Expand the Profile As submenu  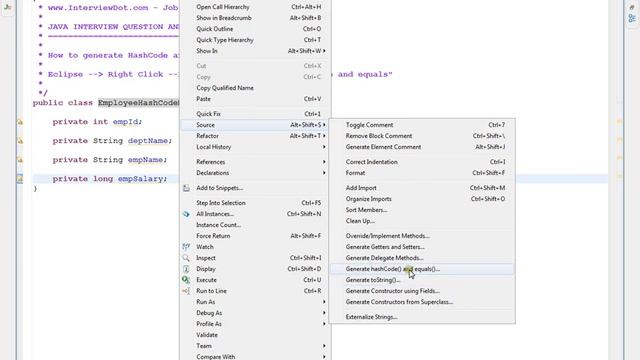click(324, 324)
